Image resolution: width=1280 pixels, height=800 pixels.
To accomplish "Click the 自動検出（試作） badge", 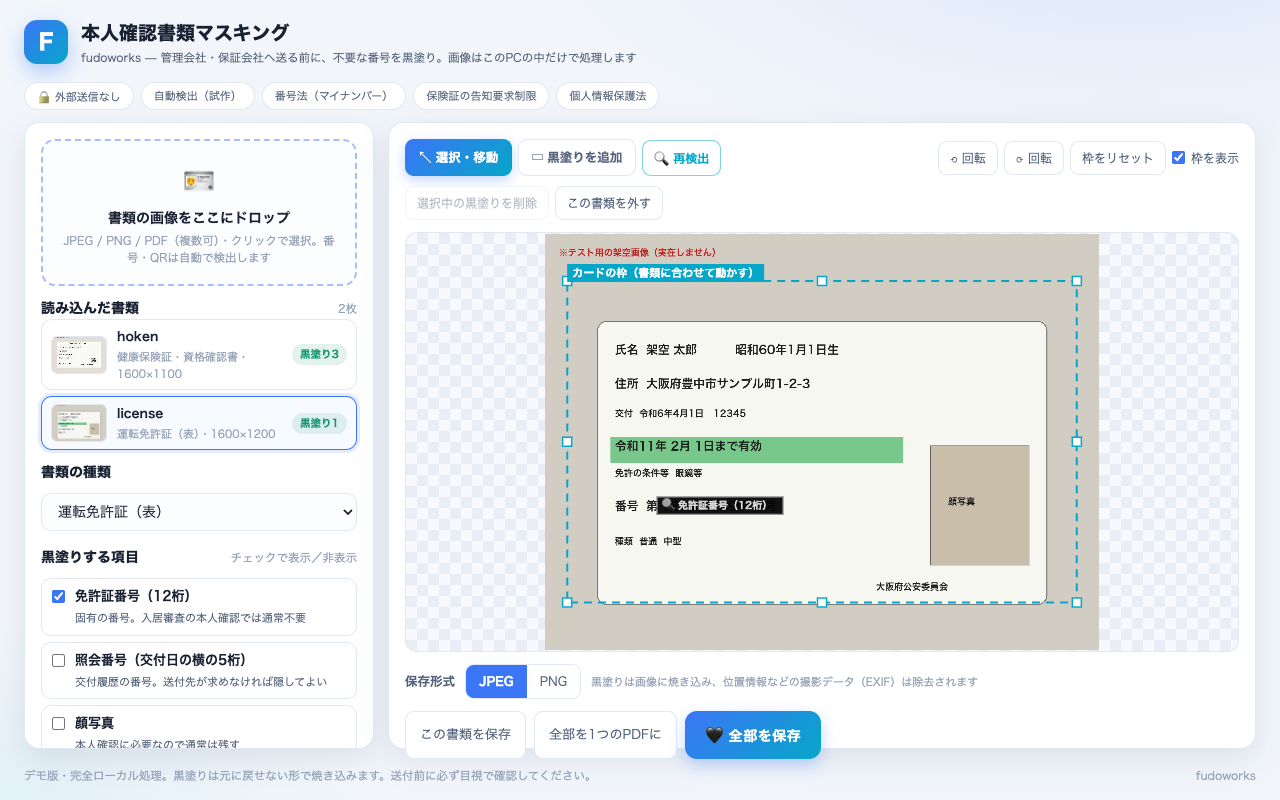I will [x=198, y=96].
